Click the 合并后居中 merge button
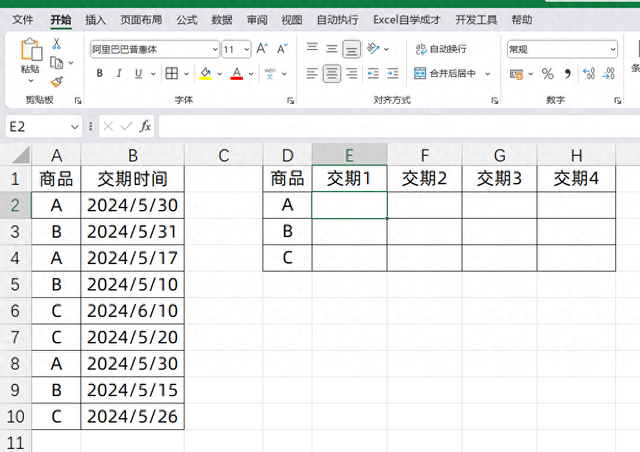Viewport: 640px width, 452px height. pos(445,73)
